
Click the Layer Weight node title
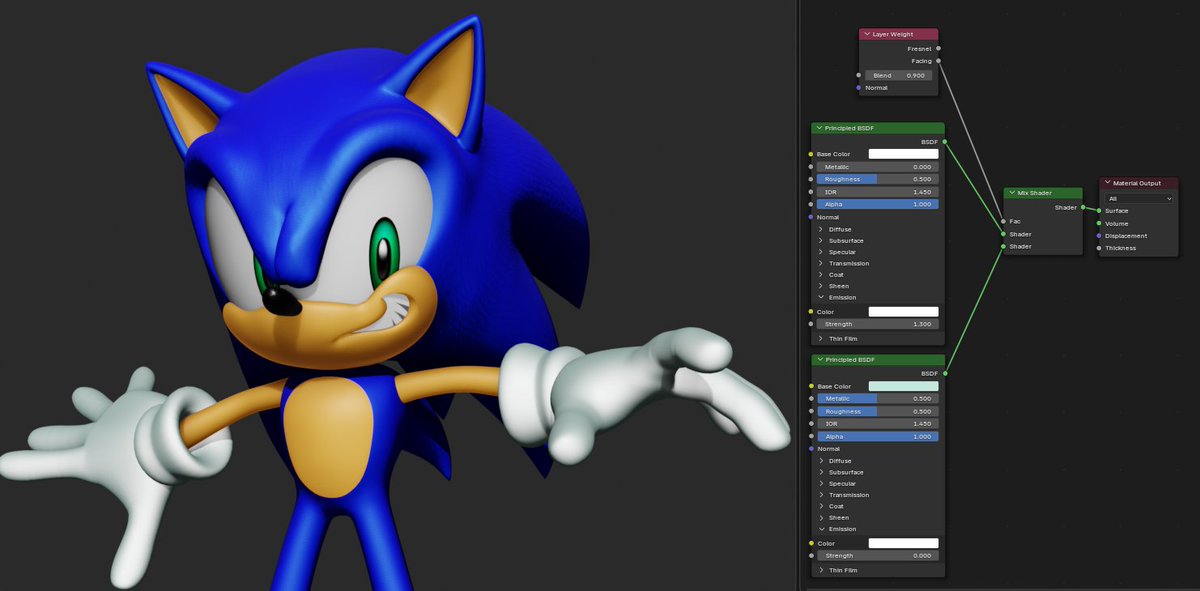tap(893, 34)
